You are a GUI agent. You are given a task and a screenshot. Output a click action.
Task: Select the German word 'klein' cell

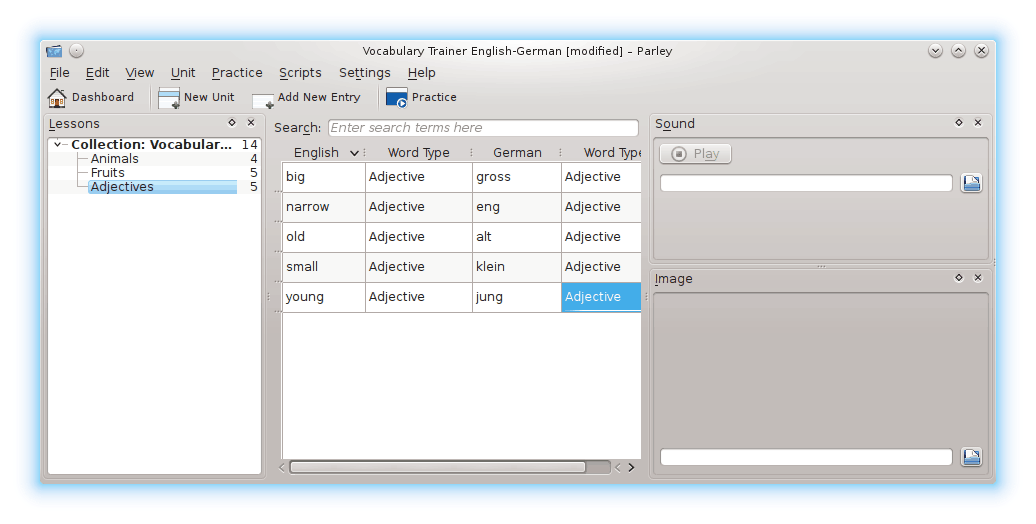[x=516, y=267]
